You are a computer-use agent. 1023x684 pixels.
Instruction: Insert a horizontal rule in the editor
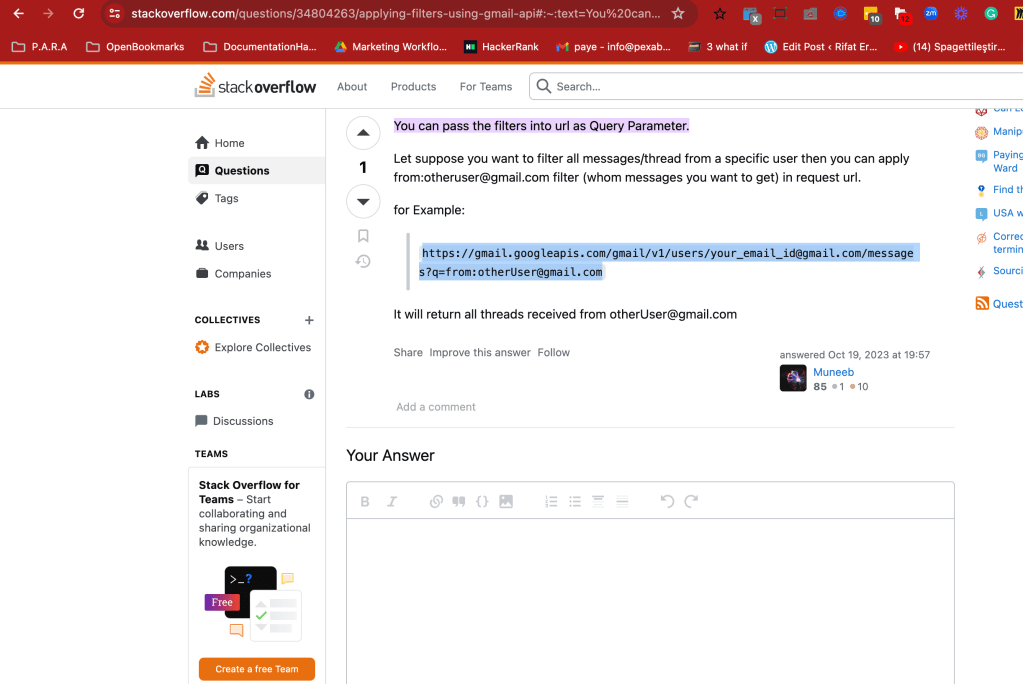[622, 501]
